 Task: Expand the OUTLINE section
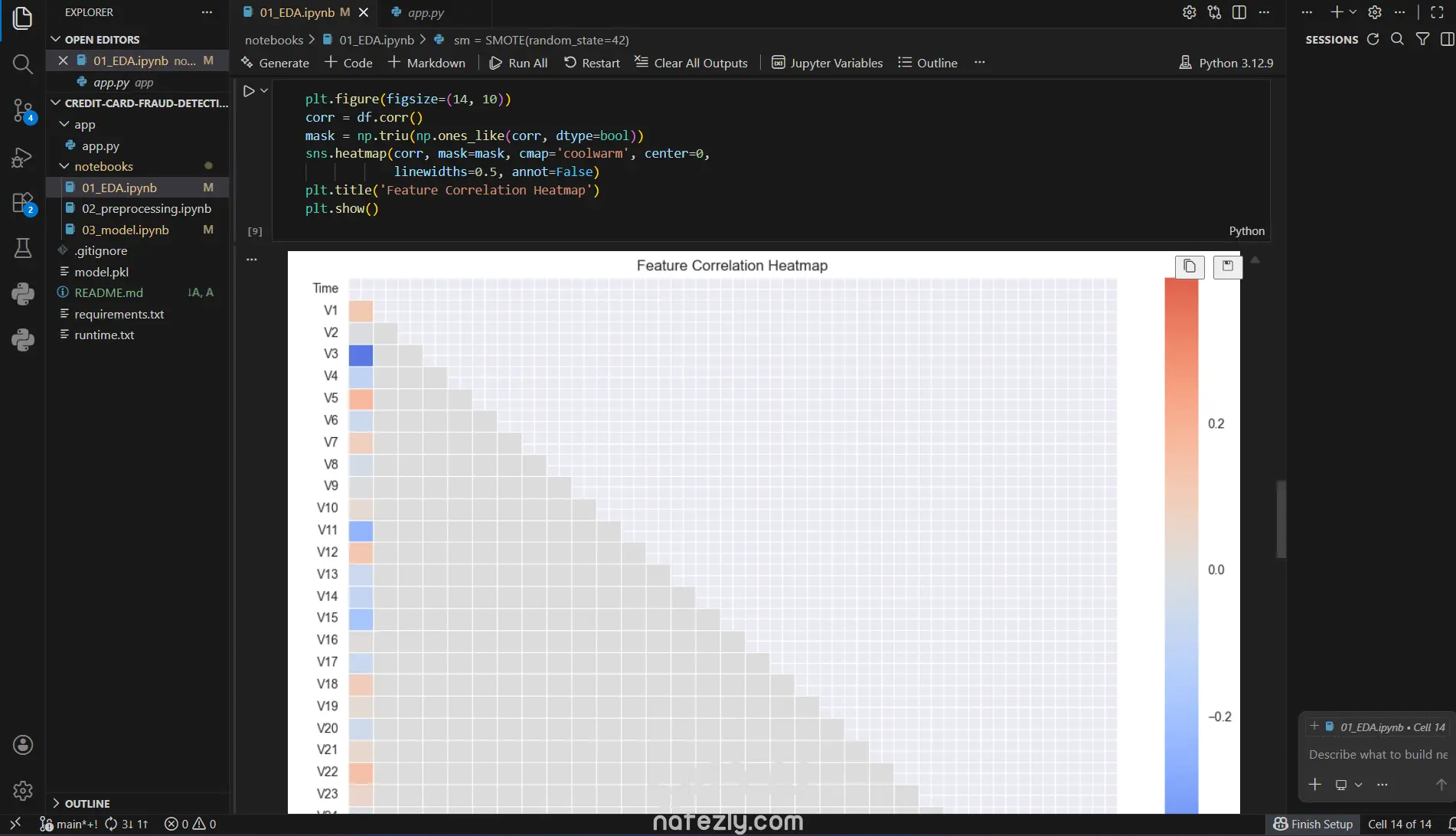(55, 803)
